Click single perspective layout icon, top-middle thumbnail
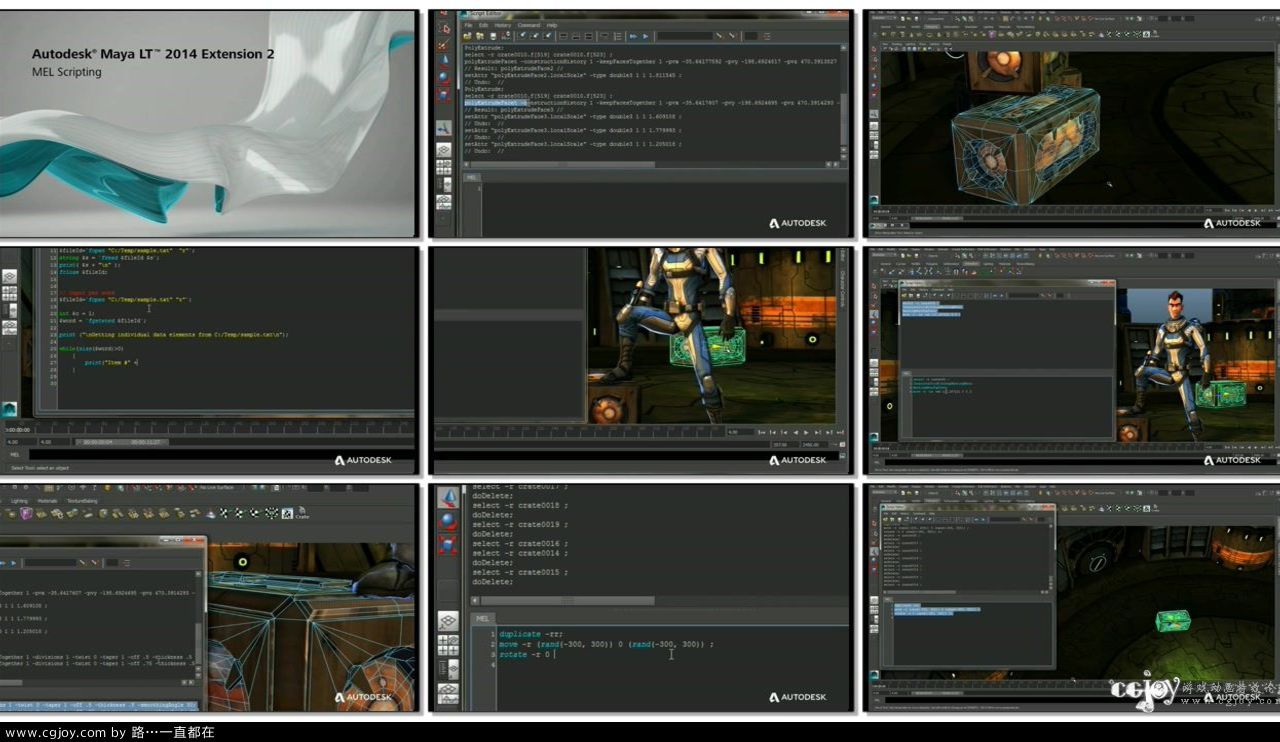 [444, 151]
